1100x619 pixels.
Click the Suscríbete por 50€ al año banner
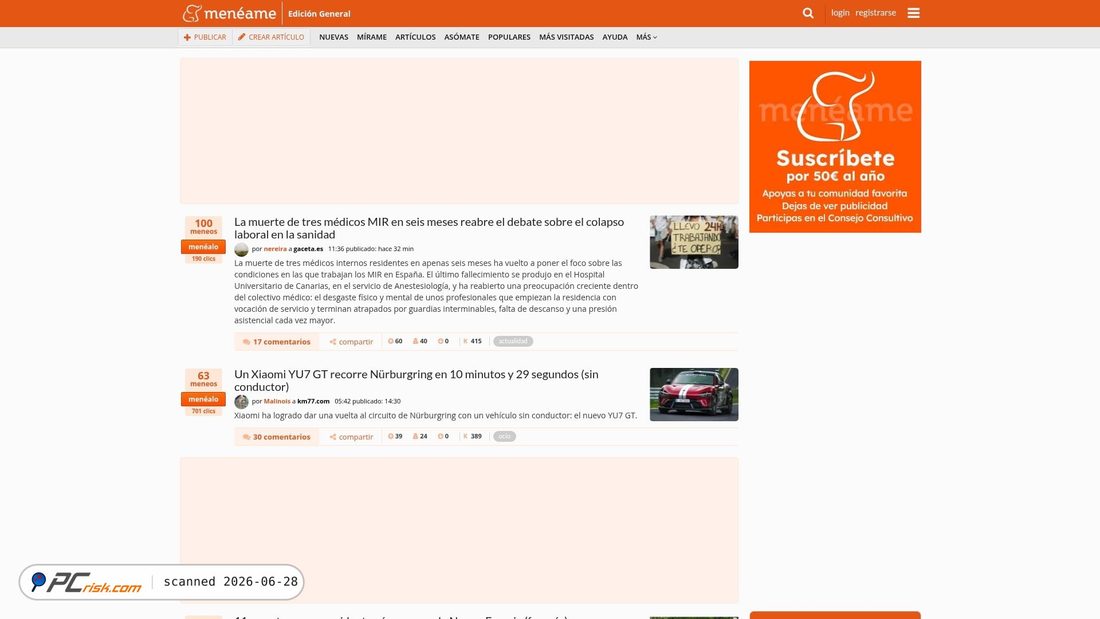tap(835, 147)
